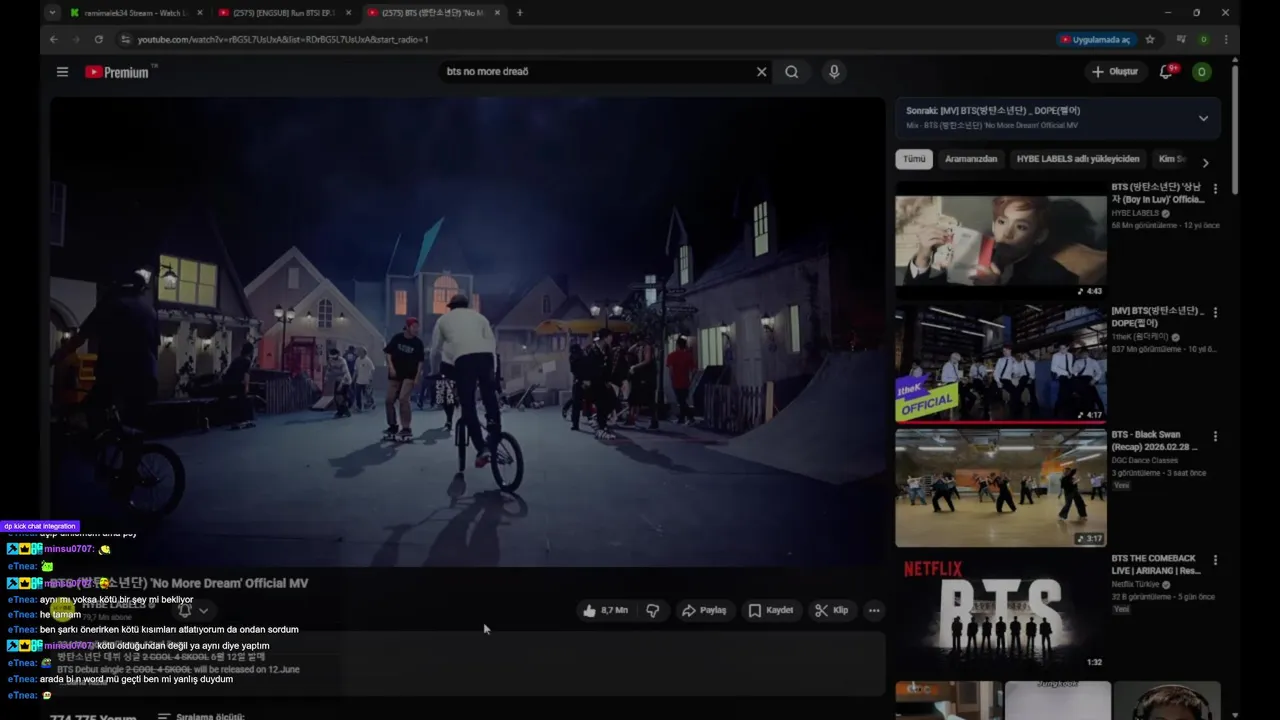The height and width of the screenshot is (720, 1280).
Task: Clear the search box with the X
Action: (x=761, y=72)
